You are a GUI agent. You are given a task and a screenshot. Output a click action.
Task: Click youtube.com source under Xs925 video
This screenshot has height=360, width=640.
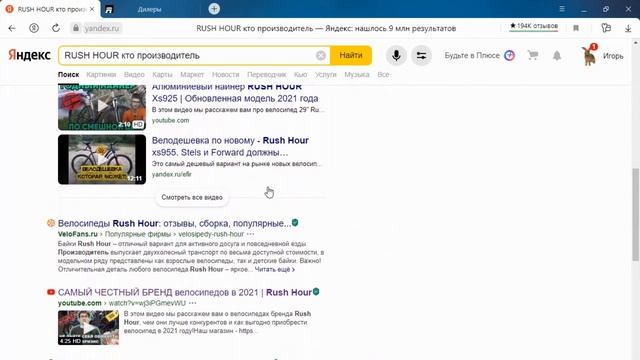coord(170,120)
